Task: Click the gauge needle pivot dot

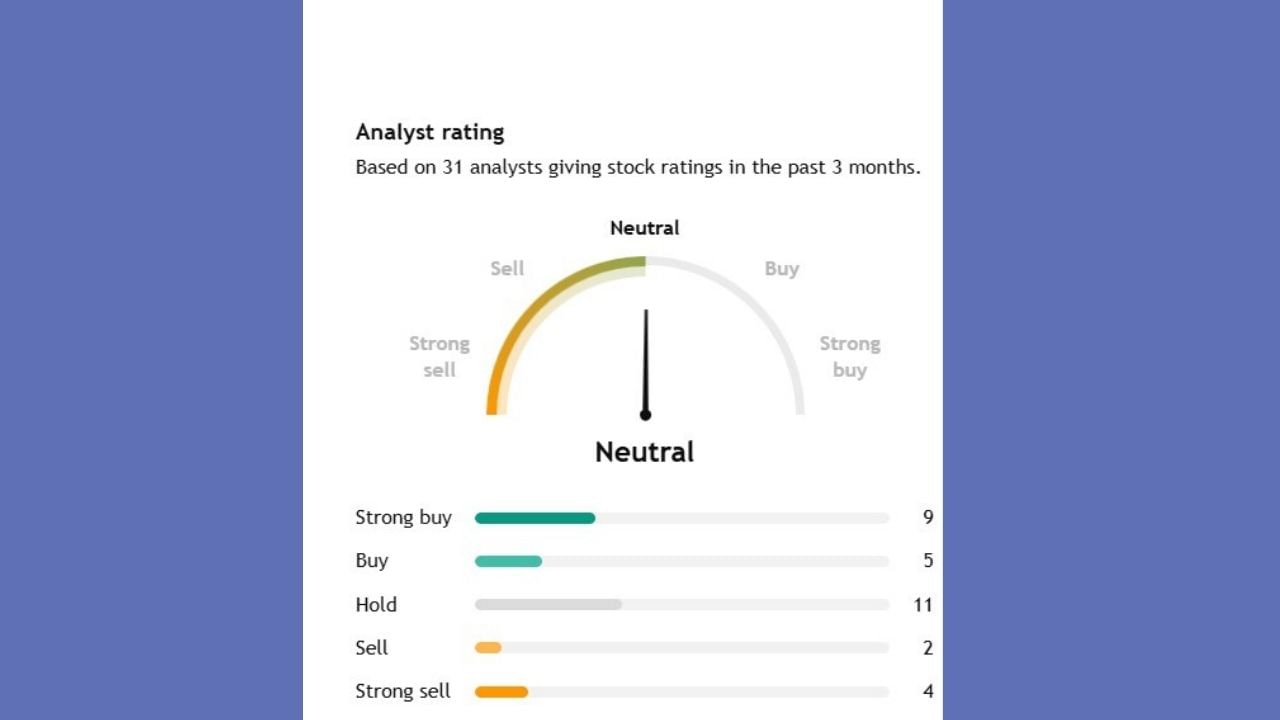Action: click(645, 415)
